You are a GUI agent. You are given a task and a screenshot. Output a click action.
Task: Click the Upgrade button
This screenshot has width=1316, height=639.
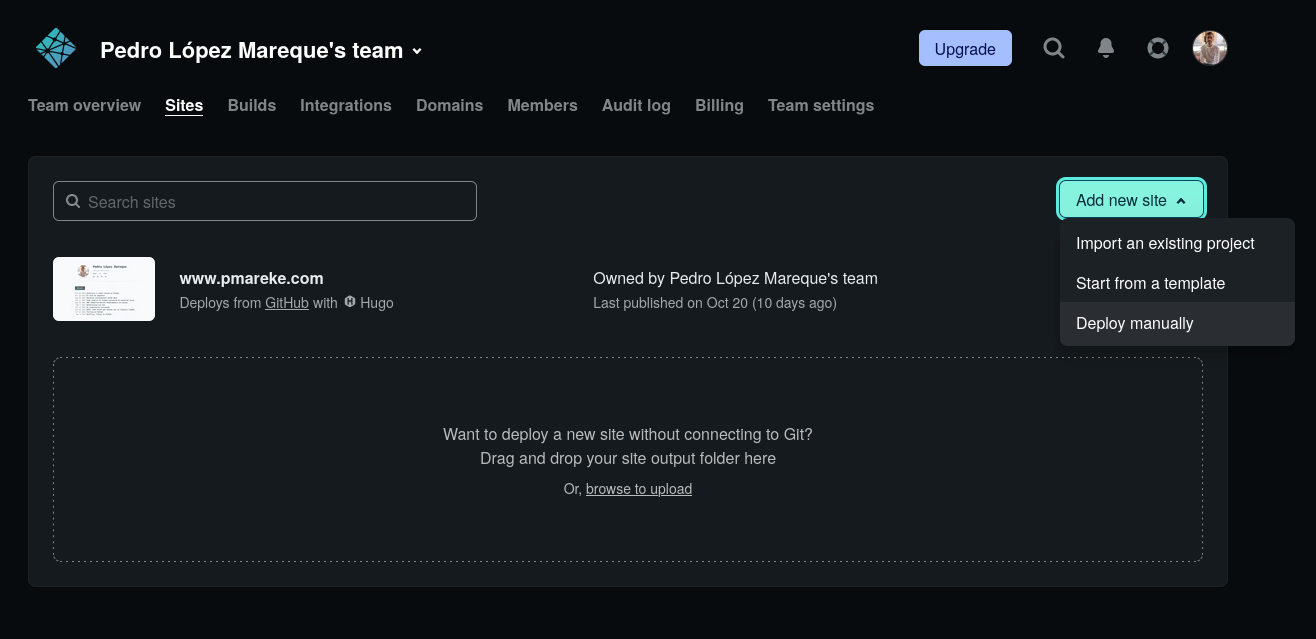coord(965,48)
